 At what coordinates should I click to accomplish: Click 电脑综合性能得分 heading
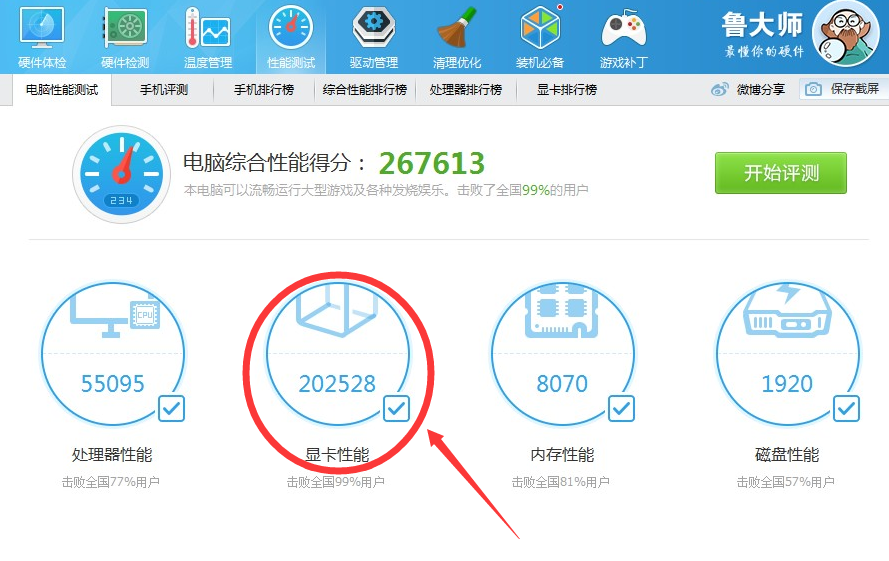(x=276, y=163)
